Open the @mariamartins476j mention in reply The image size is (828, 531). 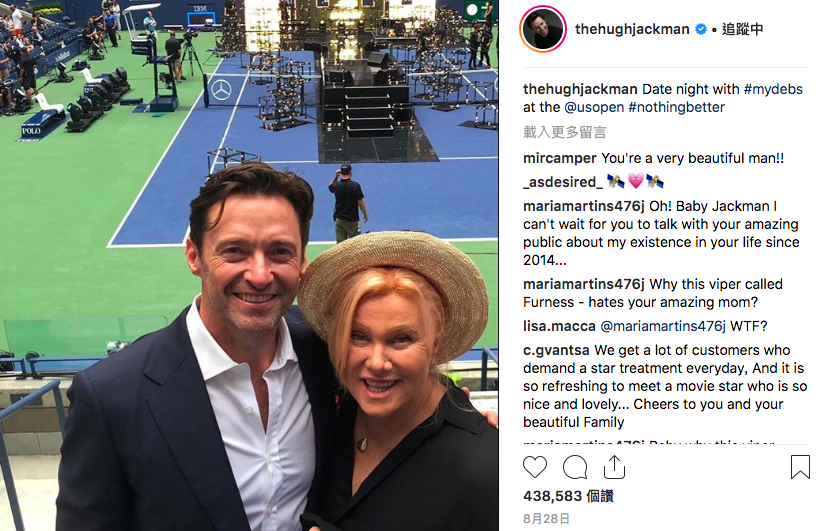point(663,326)
